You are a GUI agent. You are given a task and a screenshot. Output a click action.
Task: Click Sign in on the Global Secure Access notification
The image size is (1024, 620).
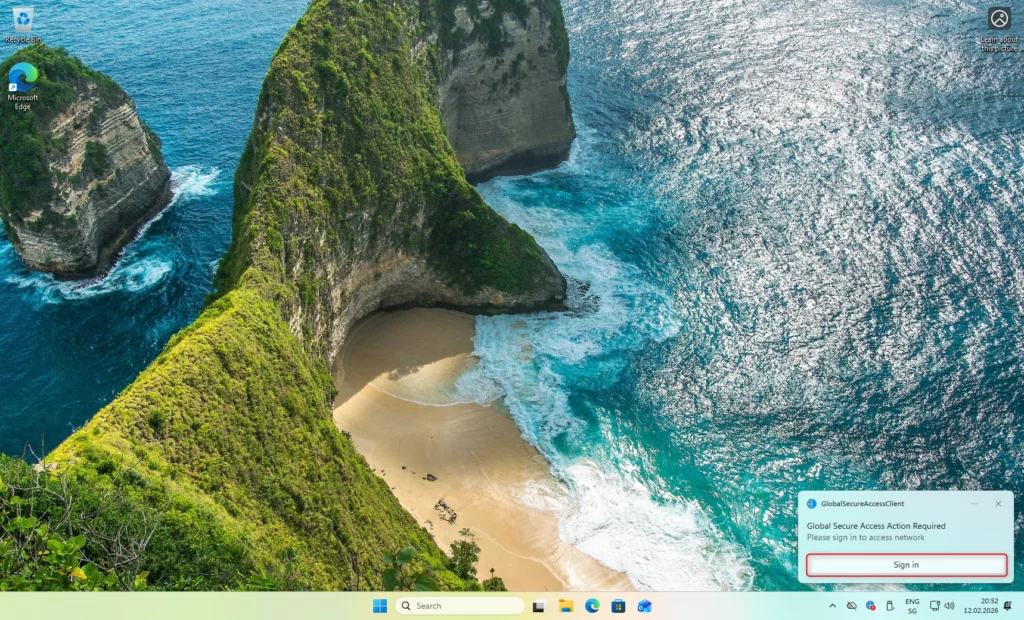(x=906, y=565)
